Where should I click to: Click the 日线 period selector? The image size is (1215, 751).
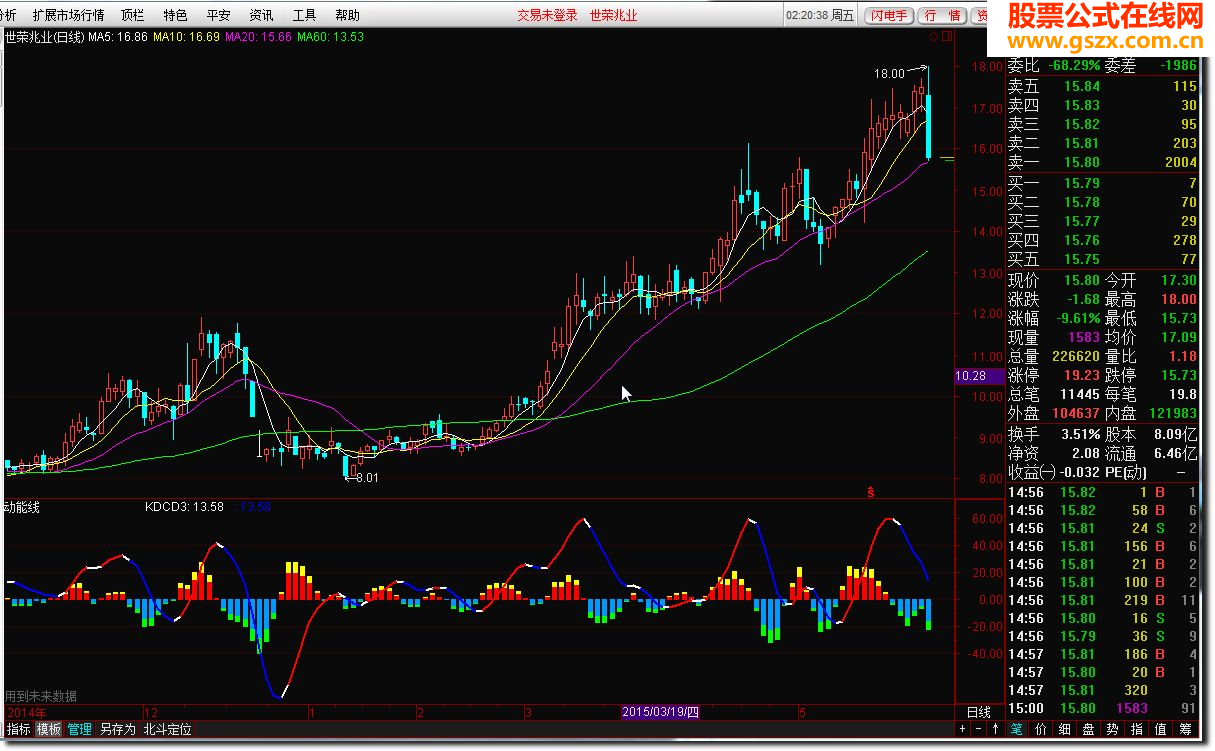pyautogui.click(x=979, y=712)
